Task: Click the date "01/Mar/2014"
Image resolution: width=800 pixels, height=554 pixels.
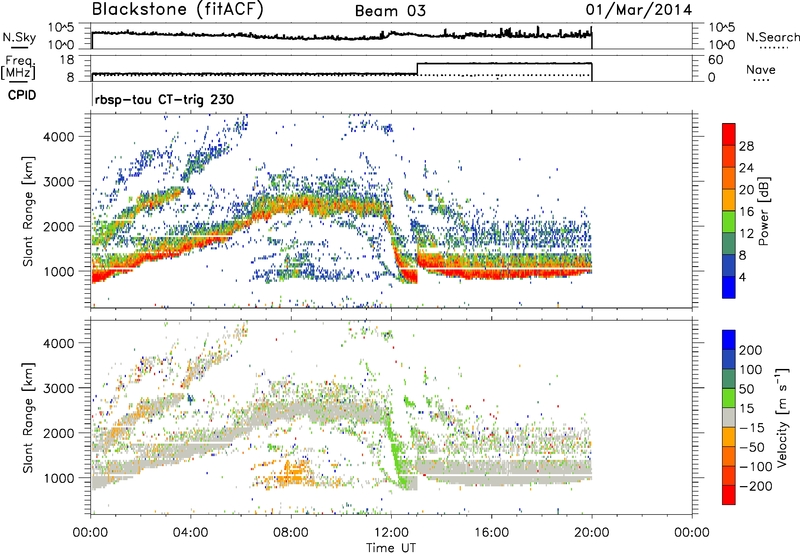Action: coord(639,10)
